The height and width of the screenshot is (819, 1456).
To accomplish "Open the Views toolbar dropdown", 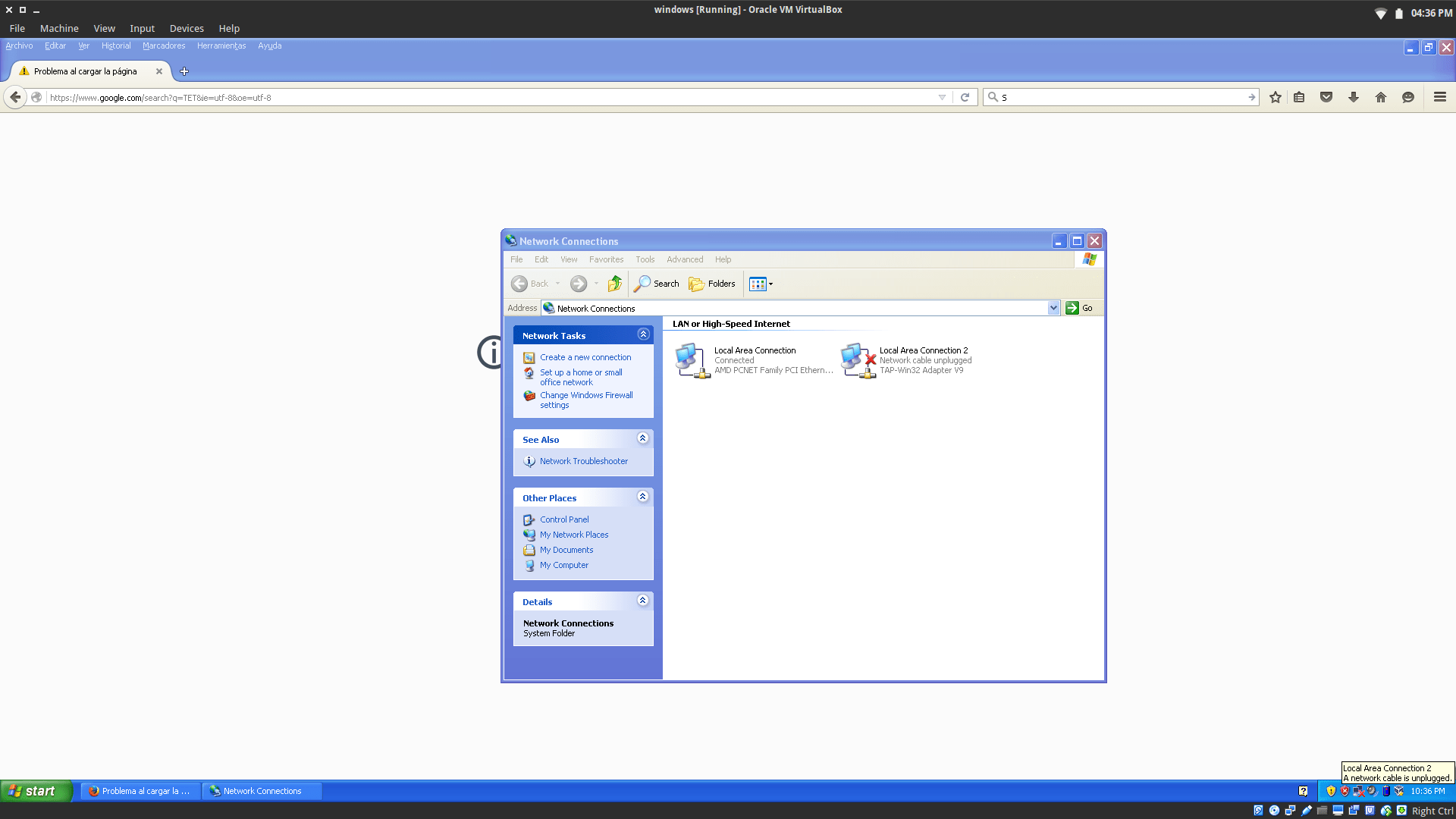I will coord(770,284).
